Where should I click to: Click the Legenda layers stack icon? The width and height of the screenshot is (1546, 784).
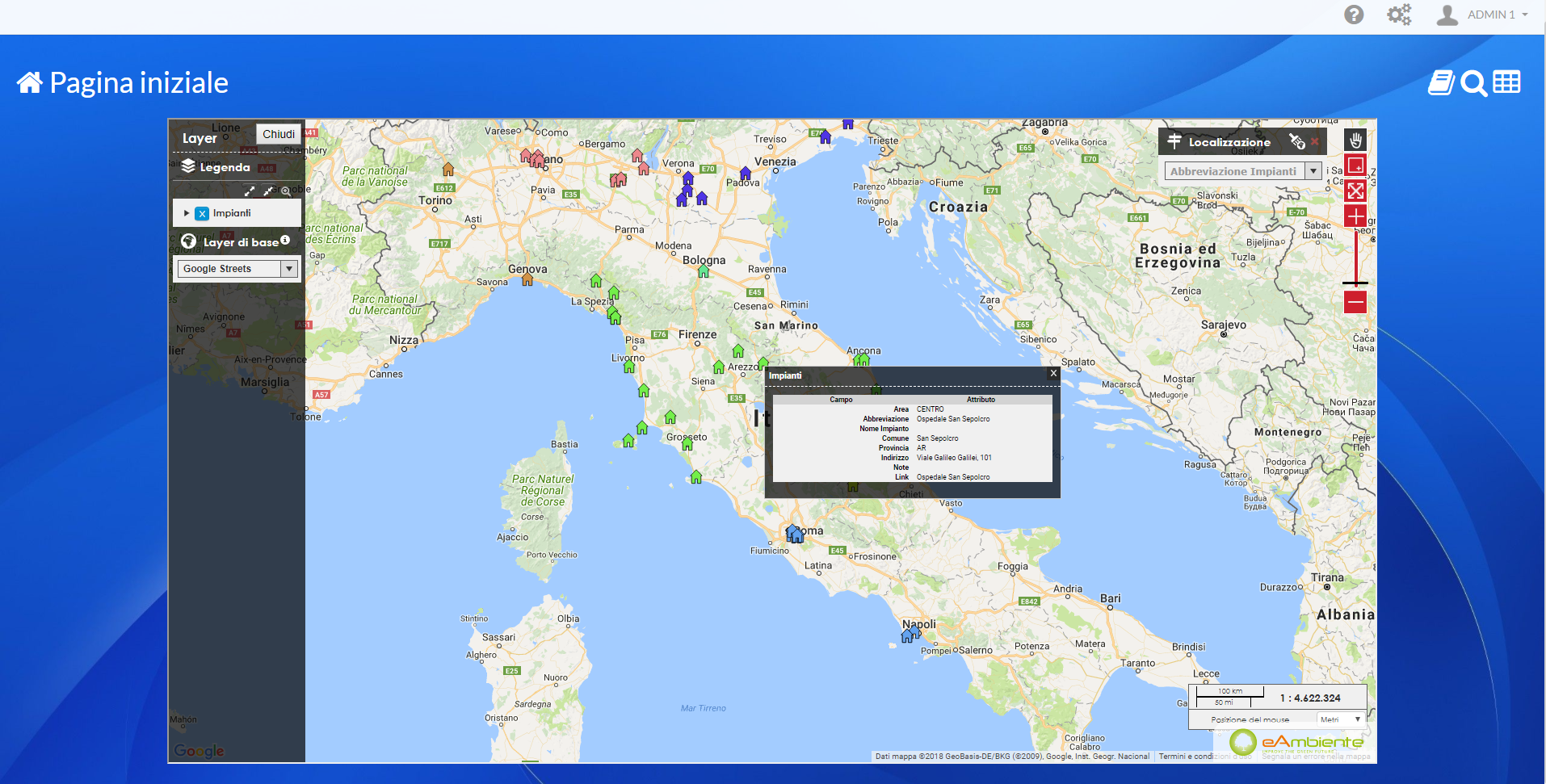188,166
